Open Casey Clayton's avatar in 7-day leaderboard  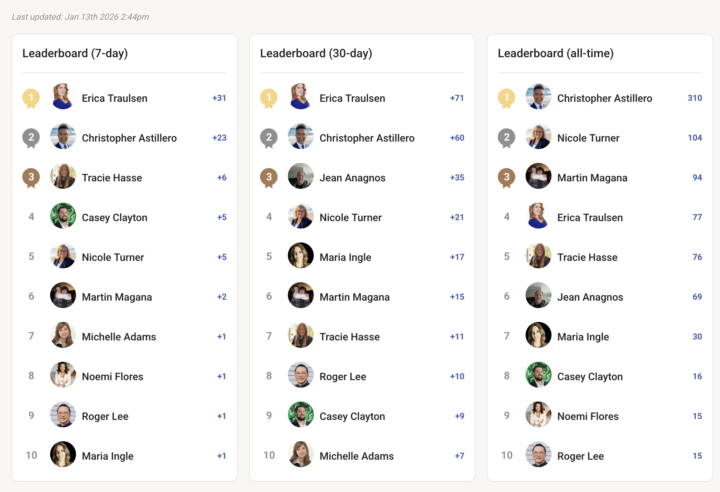[x=63, y=216]
